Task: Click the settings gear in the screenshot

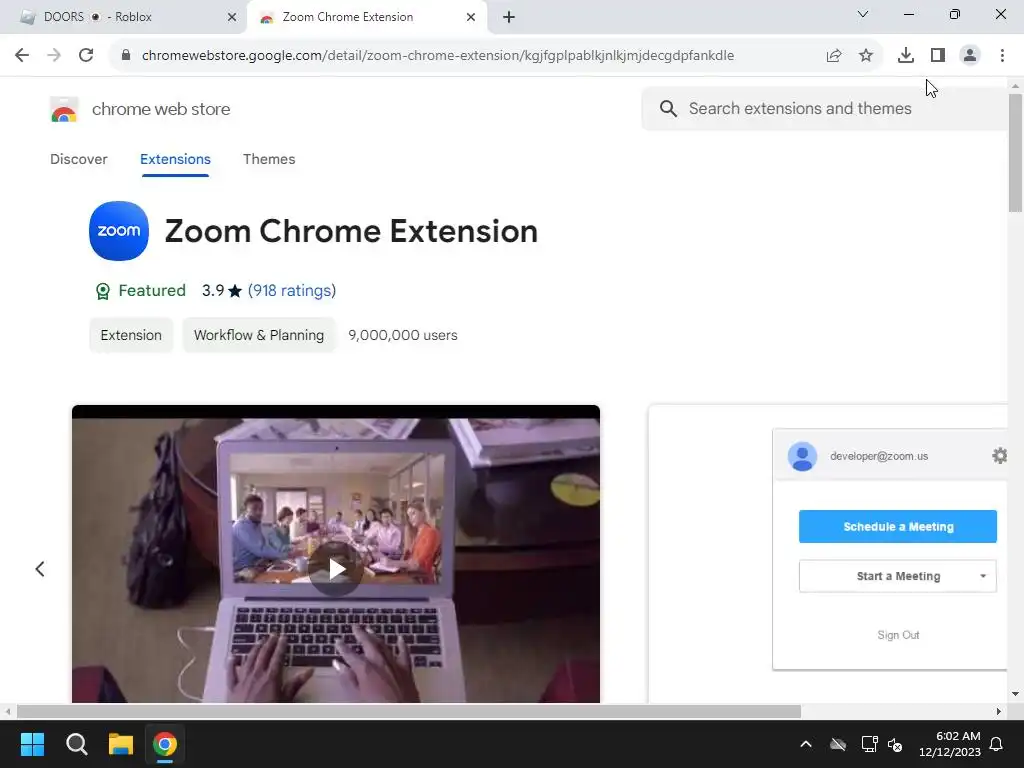Action: coord(999,455)
